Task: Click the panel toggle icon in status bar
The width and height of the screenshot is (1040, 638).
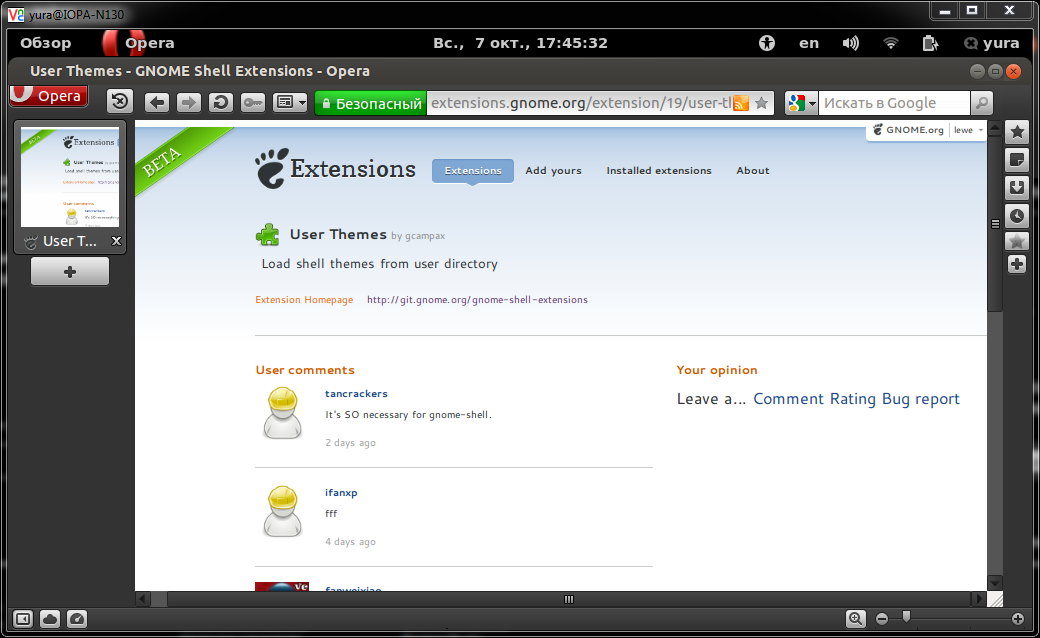Action: pos(23,619)
